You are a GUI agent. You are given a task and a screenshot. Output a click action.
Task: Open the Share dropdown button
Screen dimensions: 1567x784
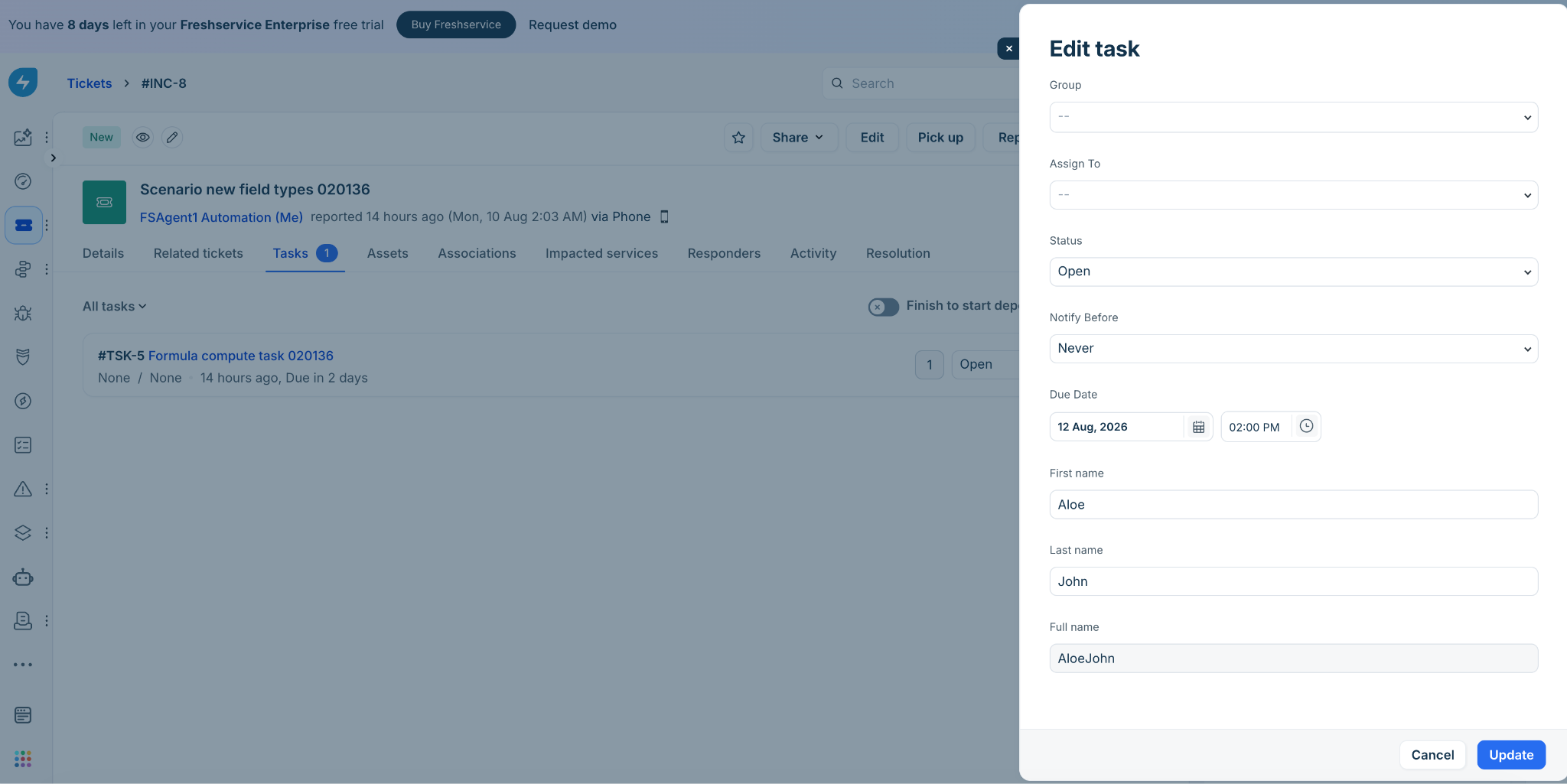(799, 138)
